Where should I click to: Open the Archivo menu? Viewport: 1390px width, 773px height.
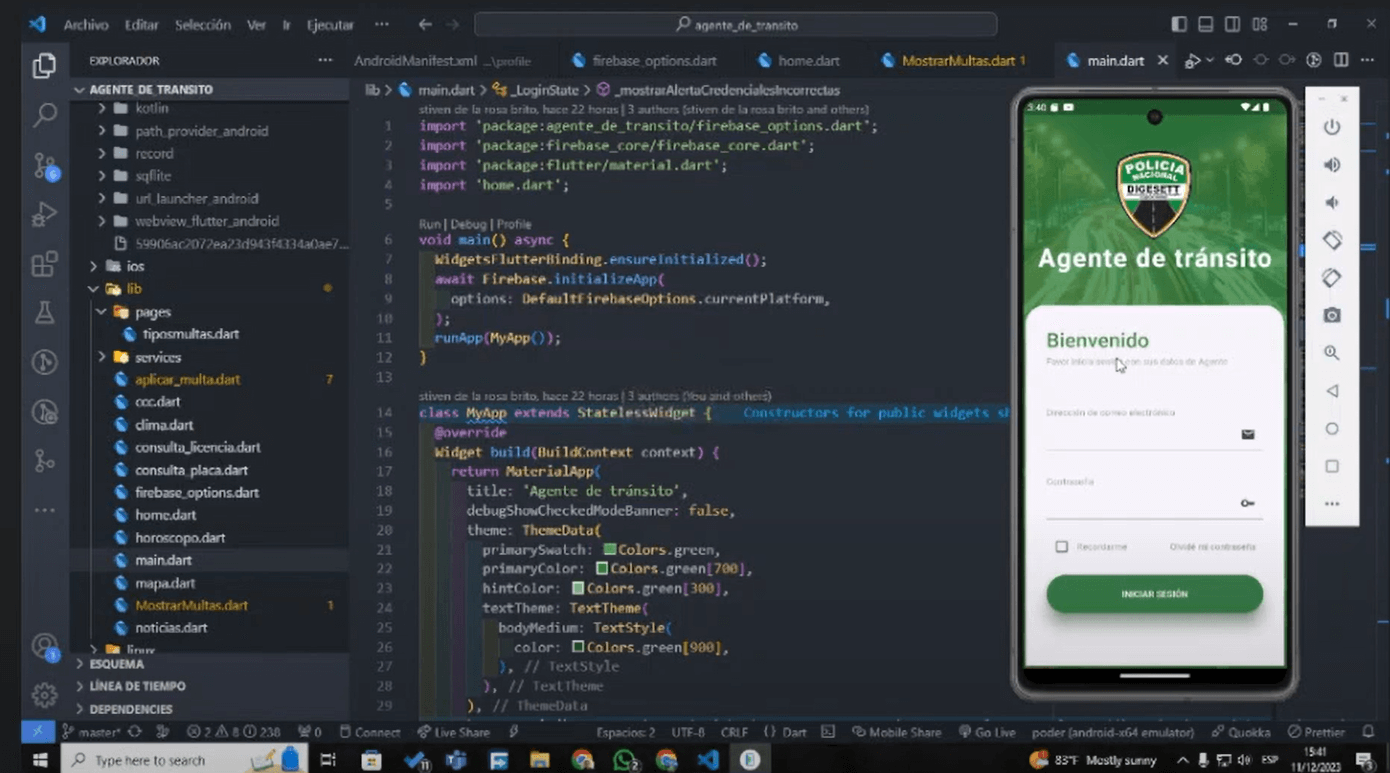pos(86,25)
